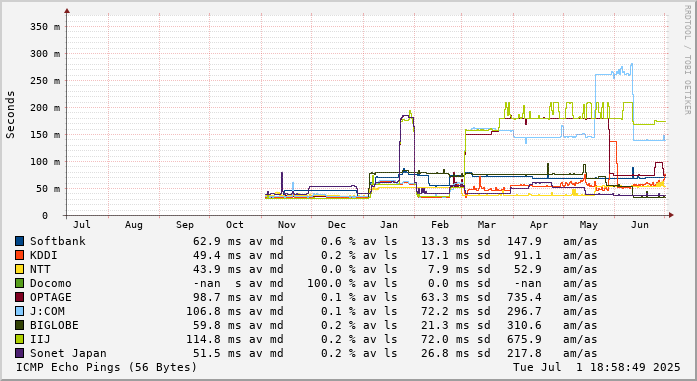Click the Sonet Japan purple legend swatch
Viewport: 697px width, 381px height.
[20, 353]
